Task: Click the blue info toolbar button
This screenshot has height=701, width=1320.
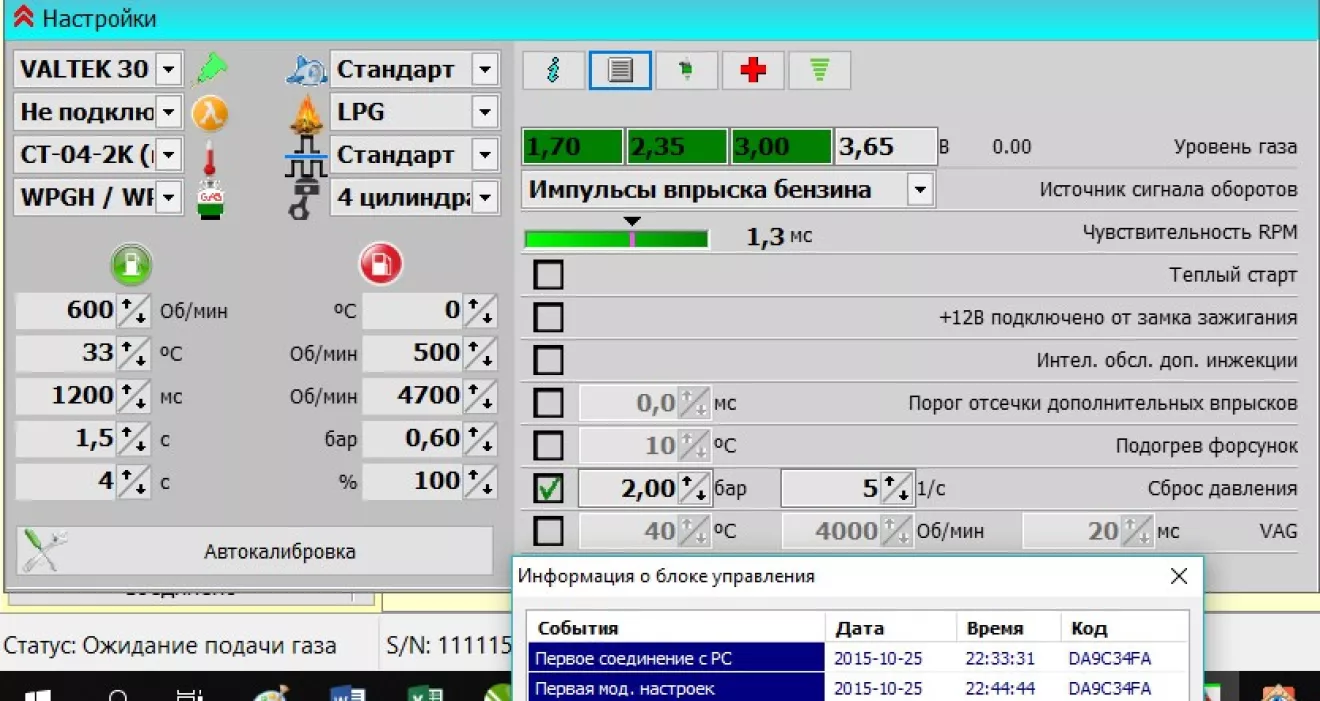Action: point(553,71)
